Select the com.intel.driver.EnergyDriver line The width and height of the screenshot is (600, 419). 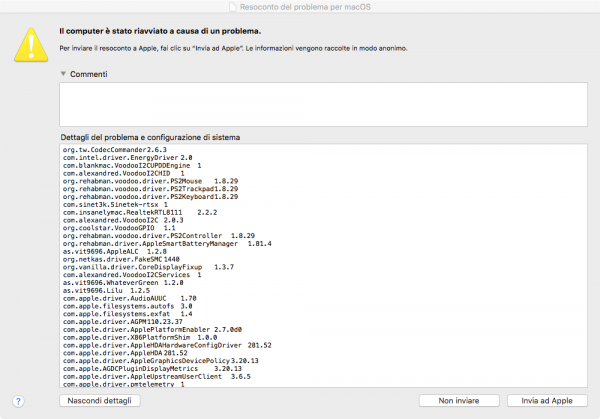click(127, 158)
